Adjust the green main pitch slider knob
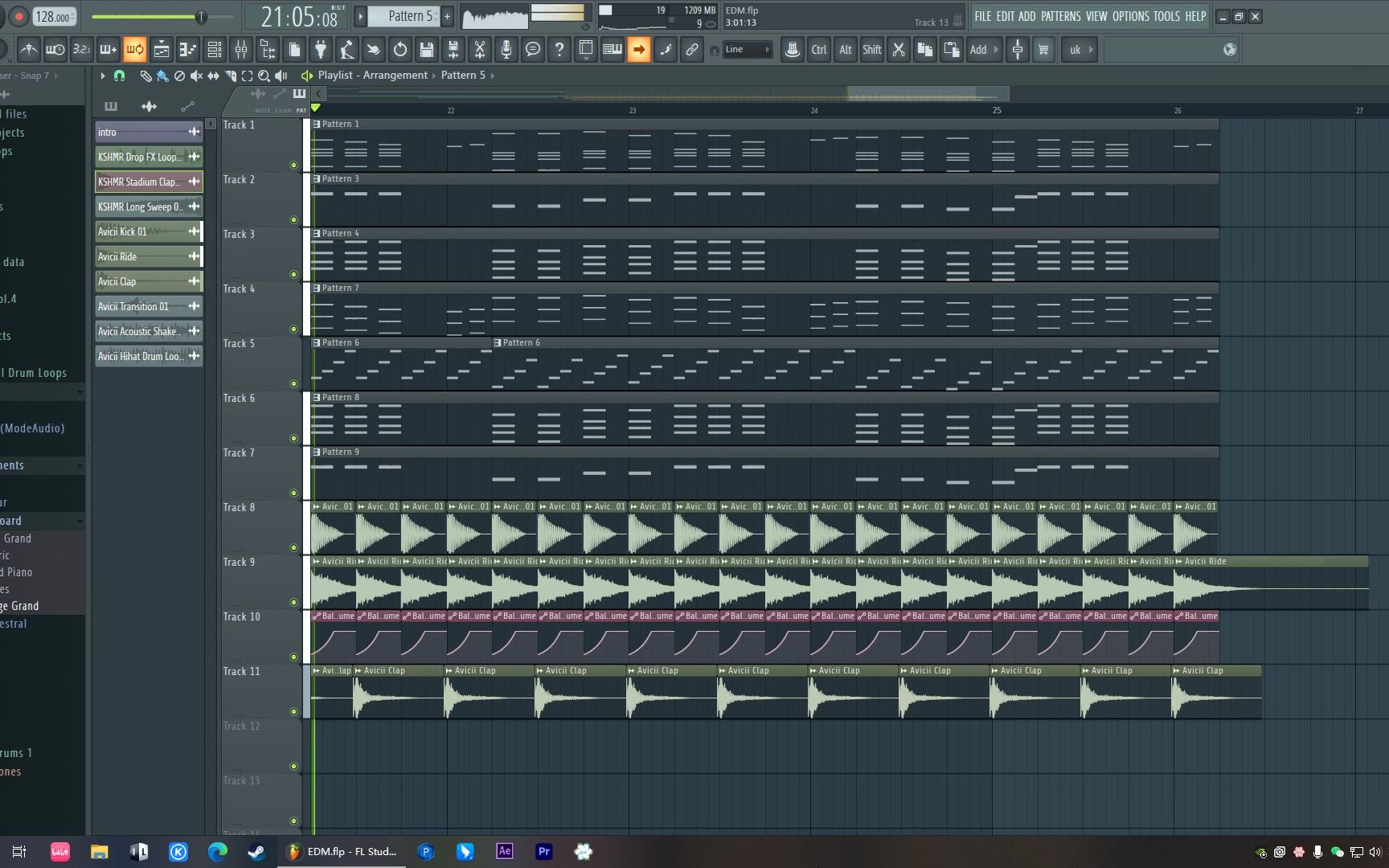This screenshot has width=1389, height=868. click(x=201, y=17)
